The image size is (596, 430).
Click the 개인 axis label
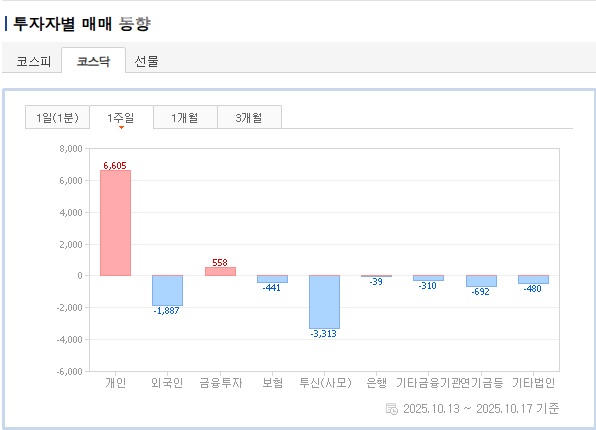[116, 382]
